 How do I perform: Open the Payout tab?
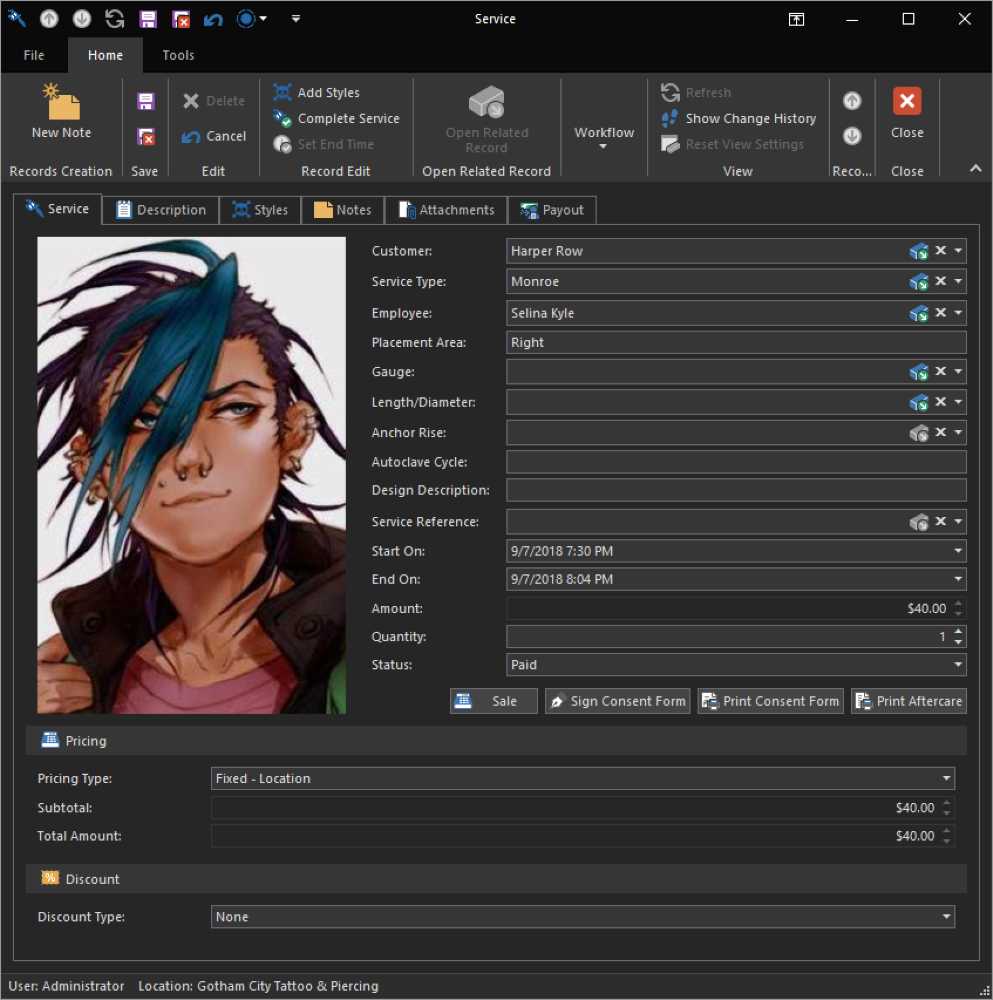click(552, 210)
